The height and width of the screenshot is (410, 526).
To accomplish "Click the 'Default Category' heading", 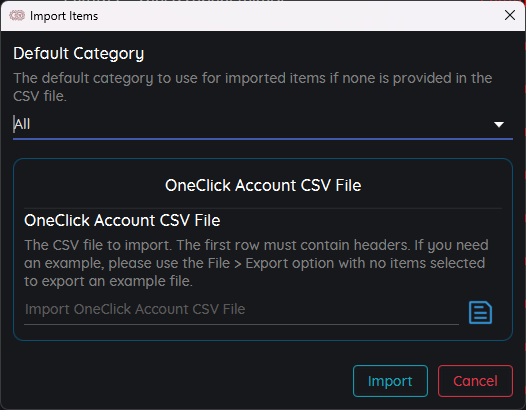I will [x=78, y=54].
